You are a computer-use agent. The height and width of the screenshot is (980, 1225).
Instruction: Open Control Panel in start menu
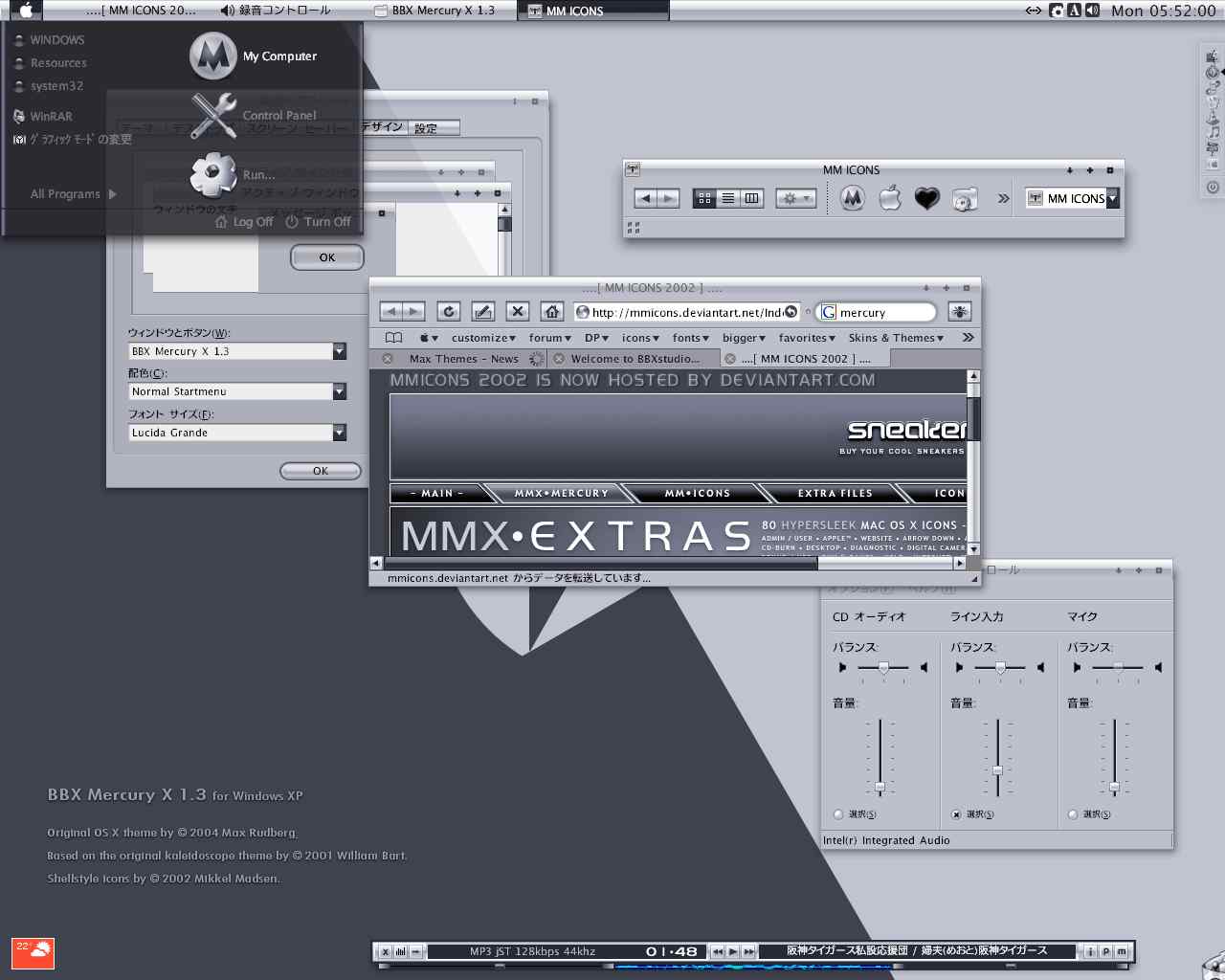[254, 115]
